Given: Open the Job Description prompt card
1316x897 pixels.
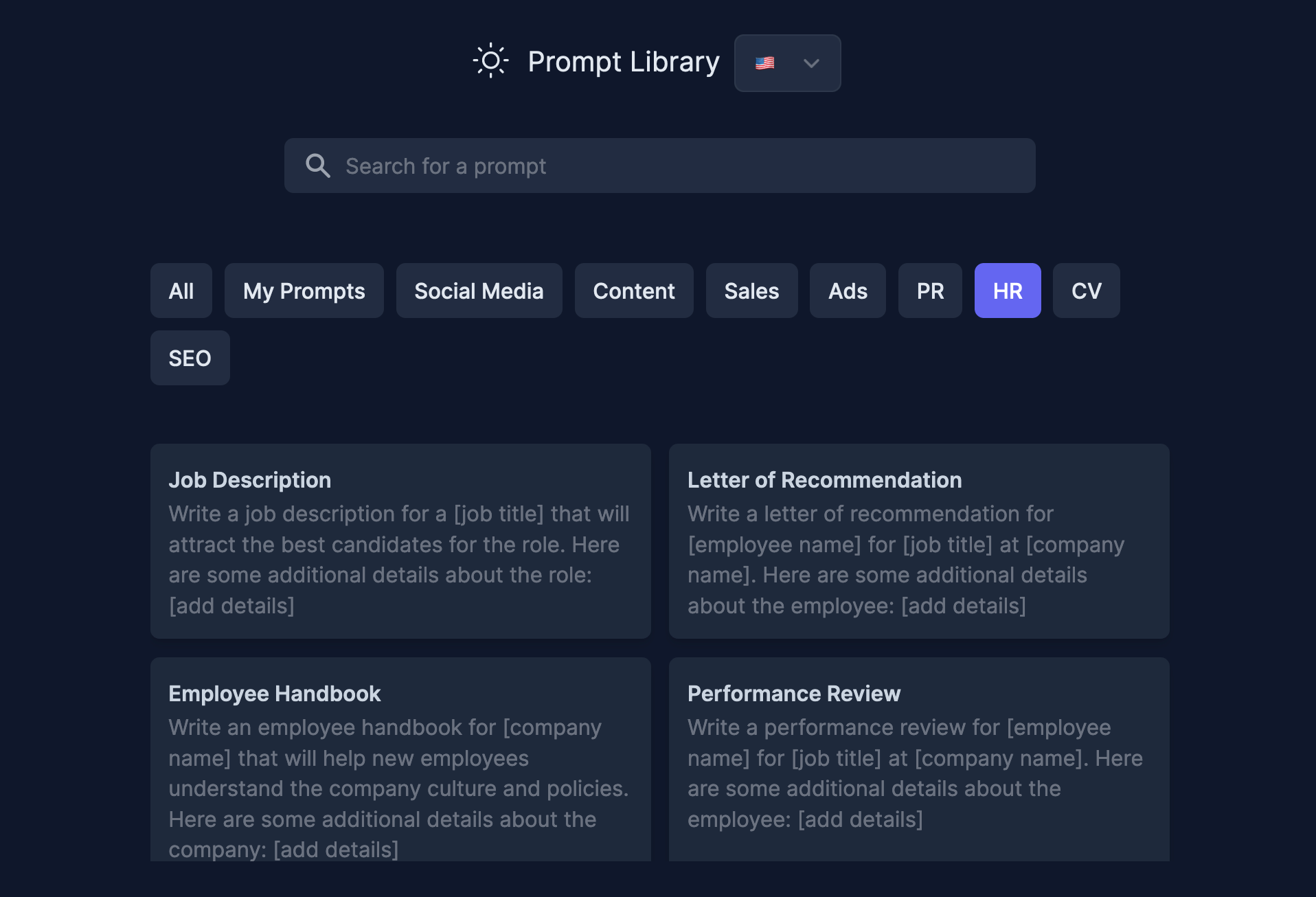Looking at the screenshot, I should tap(400, 541).
